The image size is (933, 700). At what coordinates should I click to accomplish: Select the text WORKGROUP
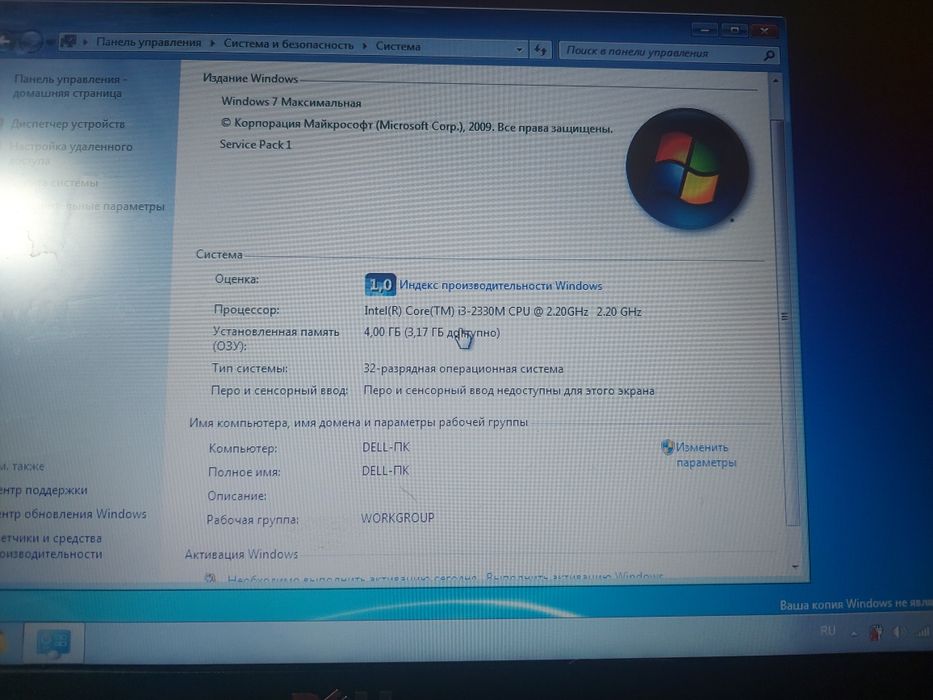pyautogui.click(x=397, y=518)
